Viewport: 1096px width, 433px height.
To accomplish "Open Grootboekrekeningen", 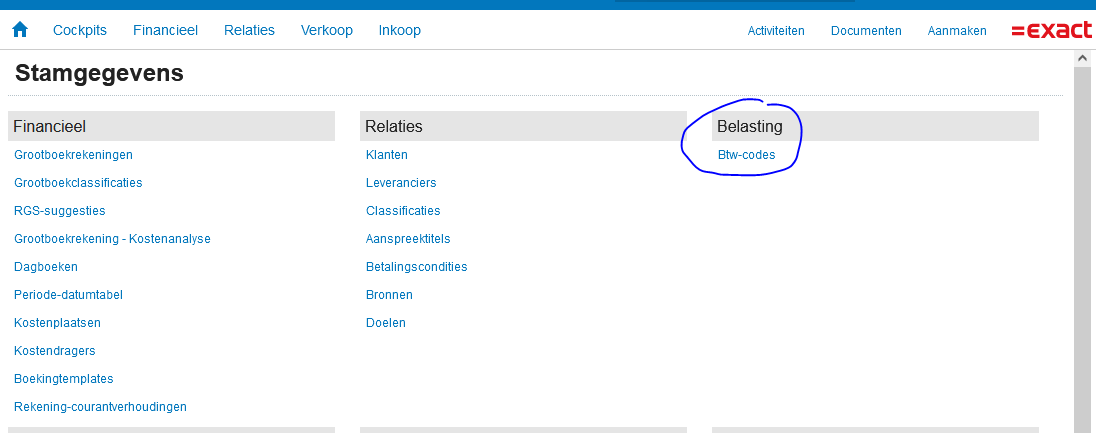I will (73, 155).
